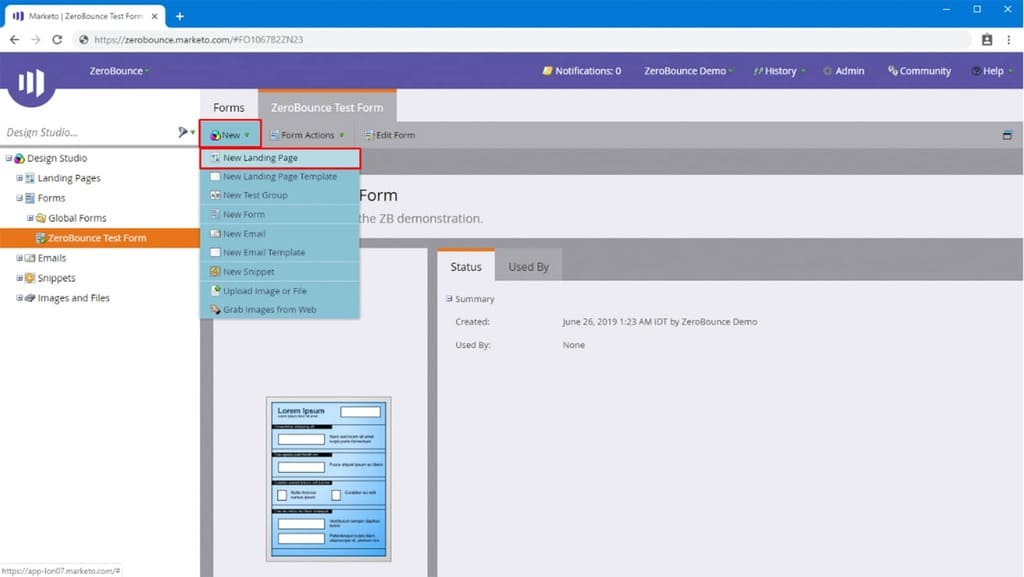Viewport: 1024px width, 577px height.
Task: Expand the Landing Pages node
Action: click(x=19, y=178)
